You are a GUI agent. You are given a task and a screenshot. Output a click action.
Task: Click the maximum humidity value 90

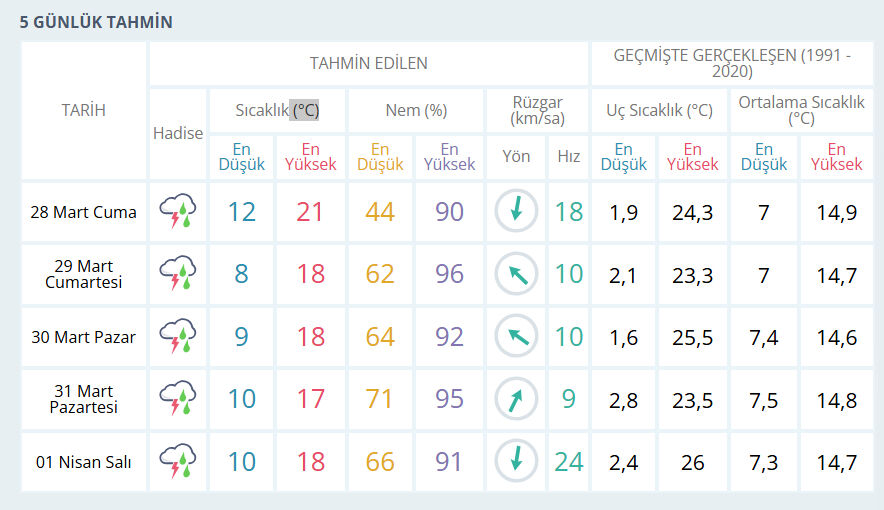(x=449, y=212)
